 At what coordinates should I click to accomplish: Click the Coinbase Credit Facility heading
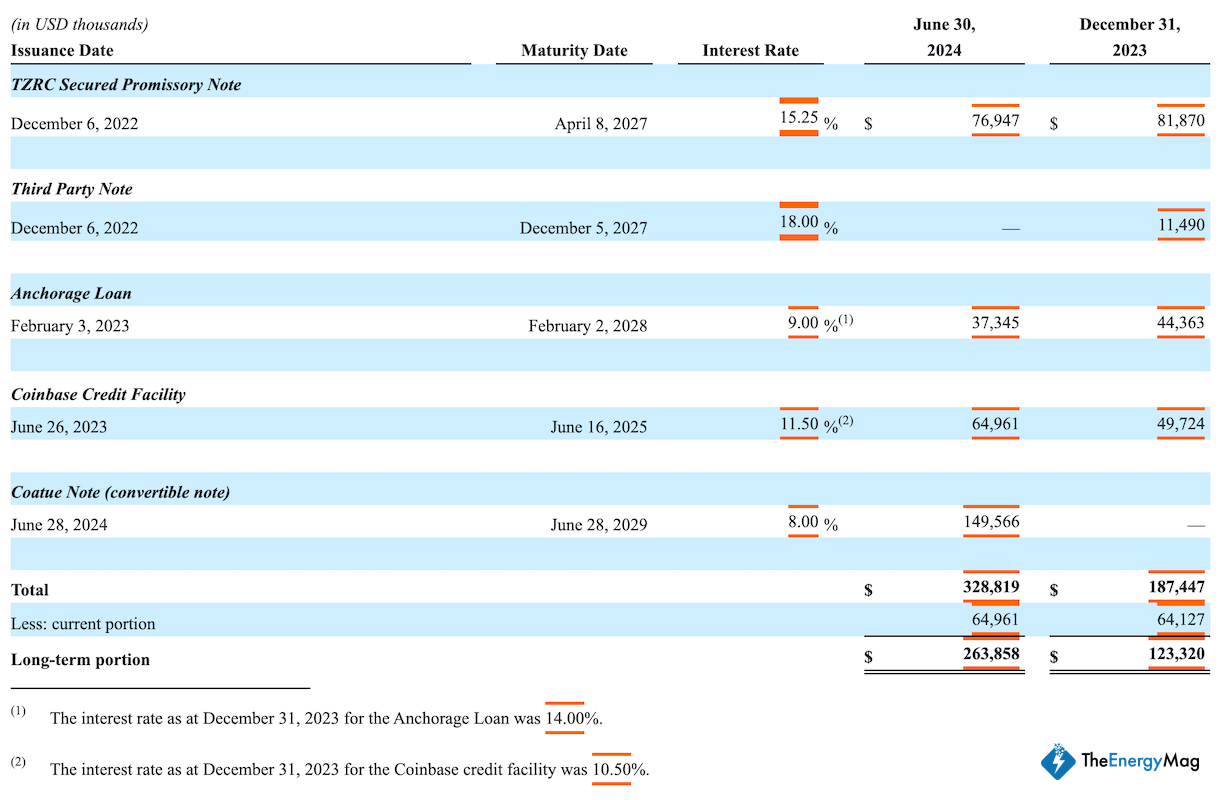click(x=98, y=394)
